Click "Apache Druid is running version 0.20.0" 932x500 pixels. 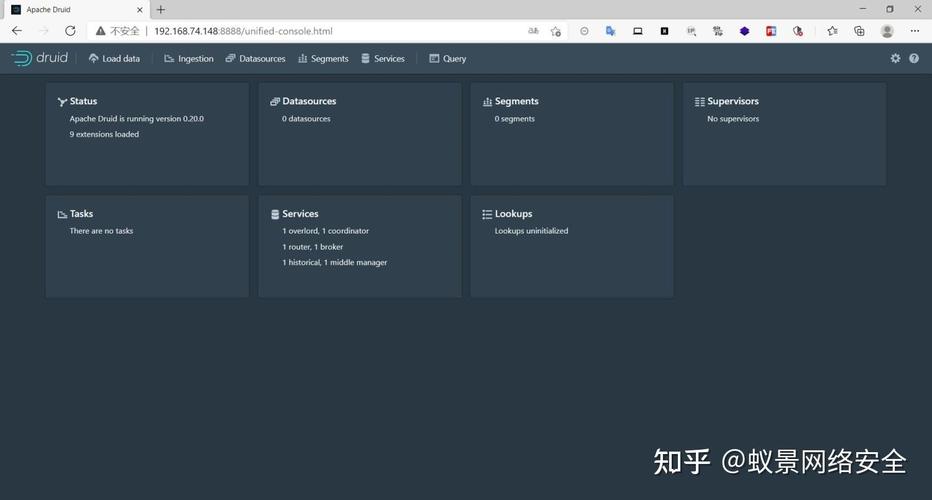[x=137, y=118]
